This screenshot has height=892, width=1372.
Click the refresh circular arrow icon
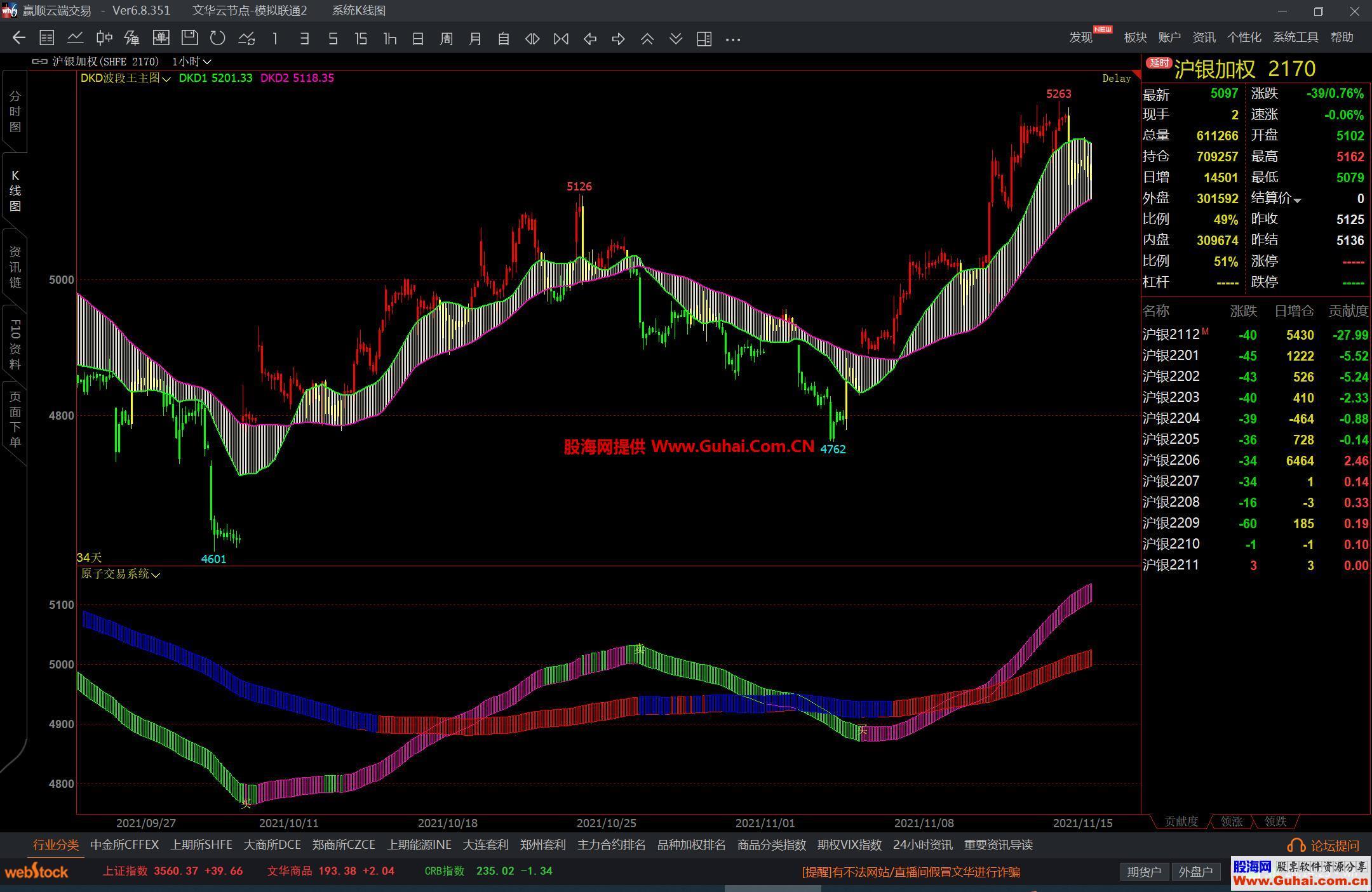(x=218, y=39)
